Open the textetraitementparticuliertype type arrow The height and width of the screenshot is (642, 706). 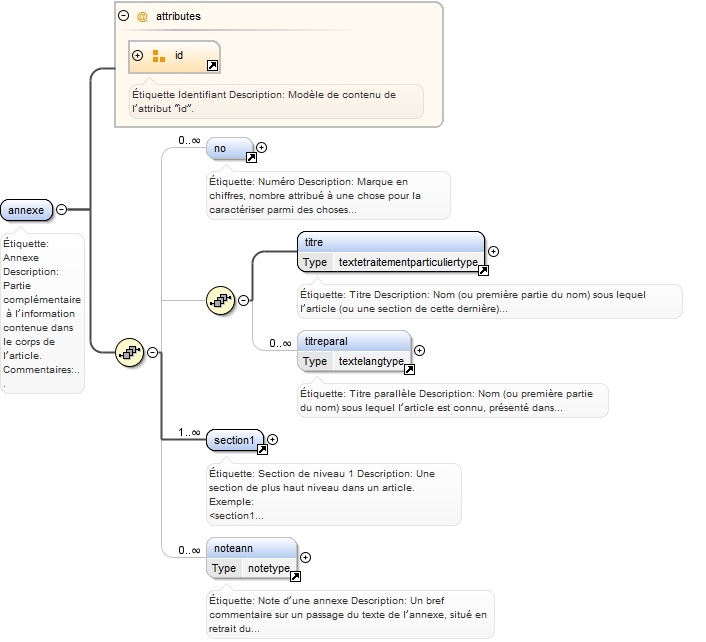tap(483, 271)
